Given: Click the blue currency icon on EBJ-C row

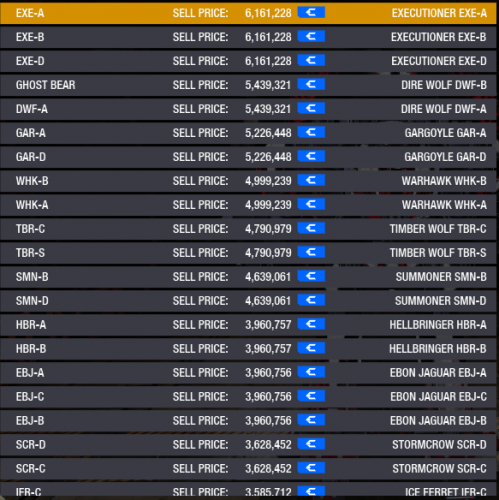Looking at the screenshot, I should click(311, 396).
